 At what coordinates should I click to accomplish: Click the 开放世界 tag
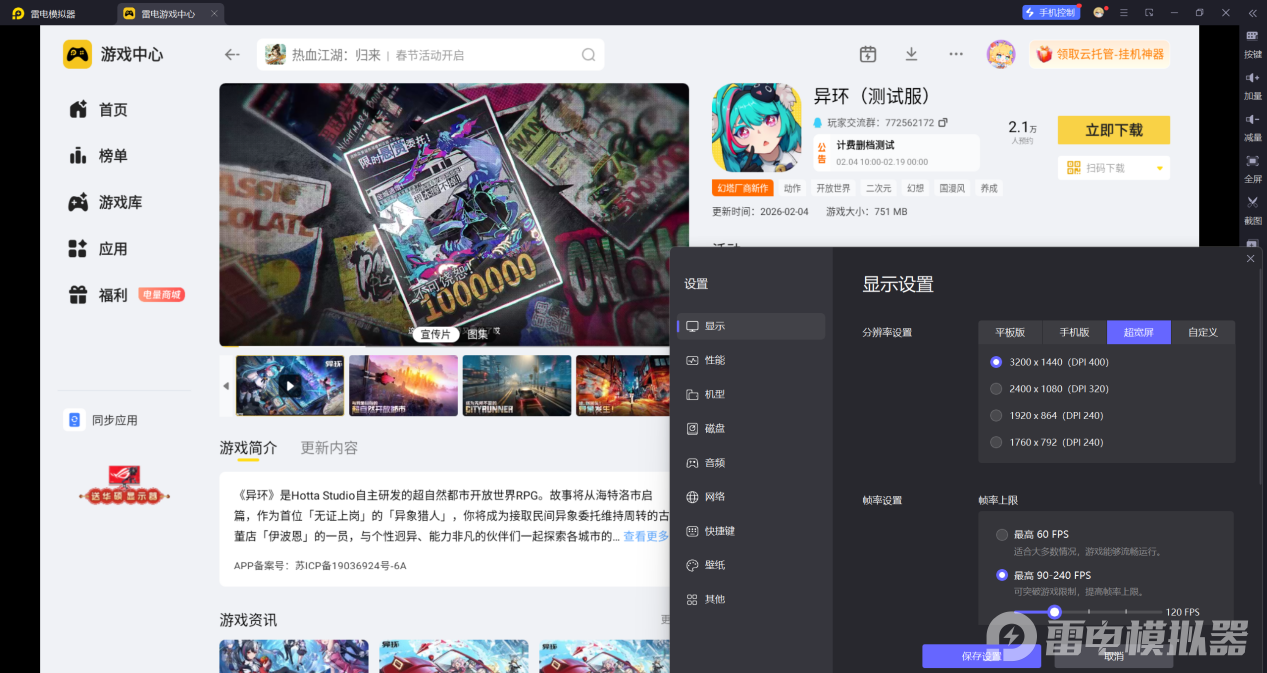click(x=832, y=188)
